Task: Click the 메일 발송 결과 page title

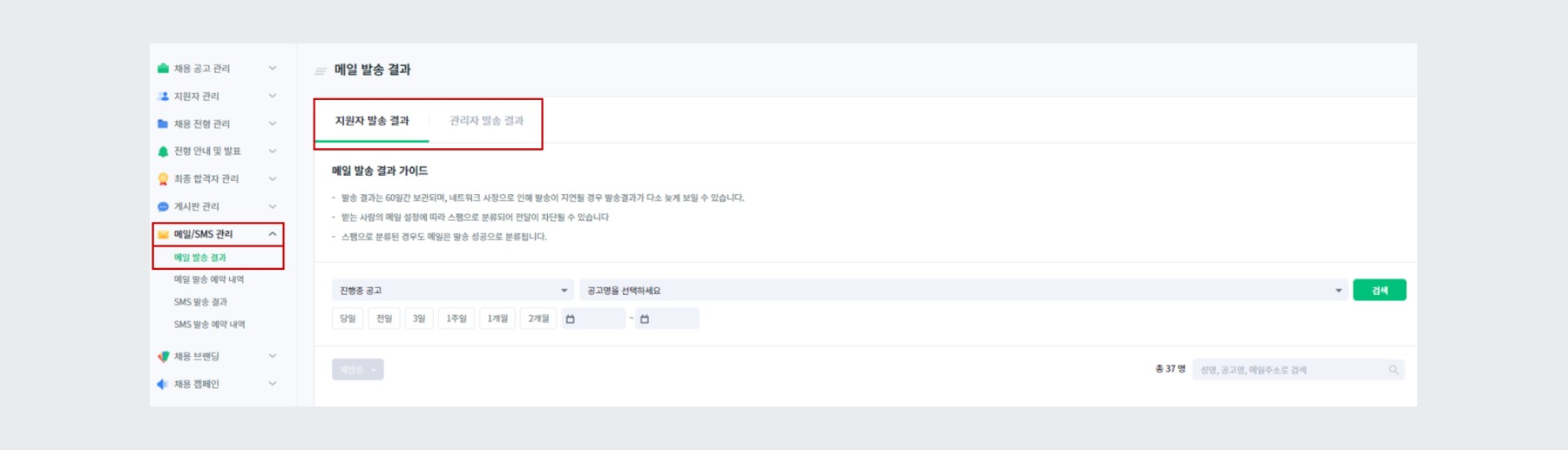Action: point(373,70)
